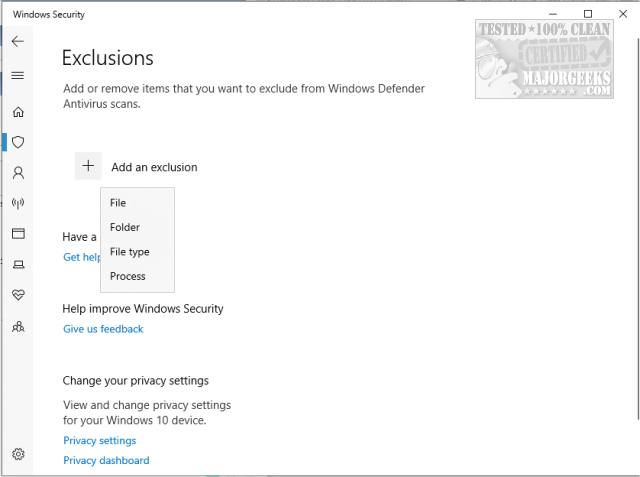Open Settings gear in sidebar

click(x=17, y=454)
